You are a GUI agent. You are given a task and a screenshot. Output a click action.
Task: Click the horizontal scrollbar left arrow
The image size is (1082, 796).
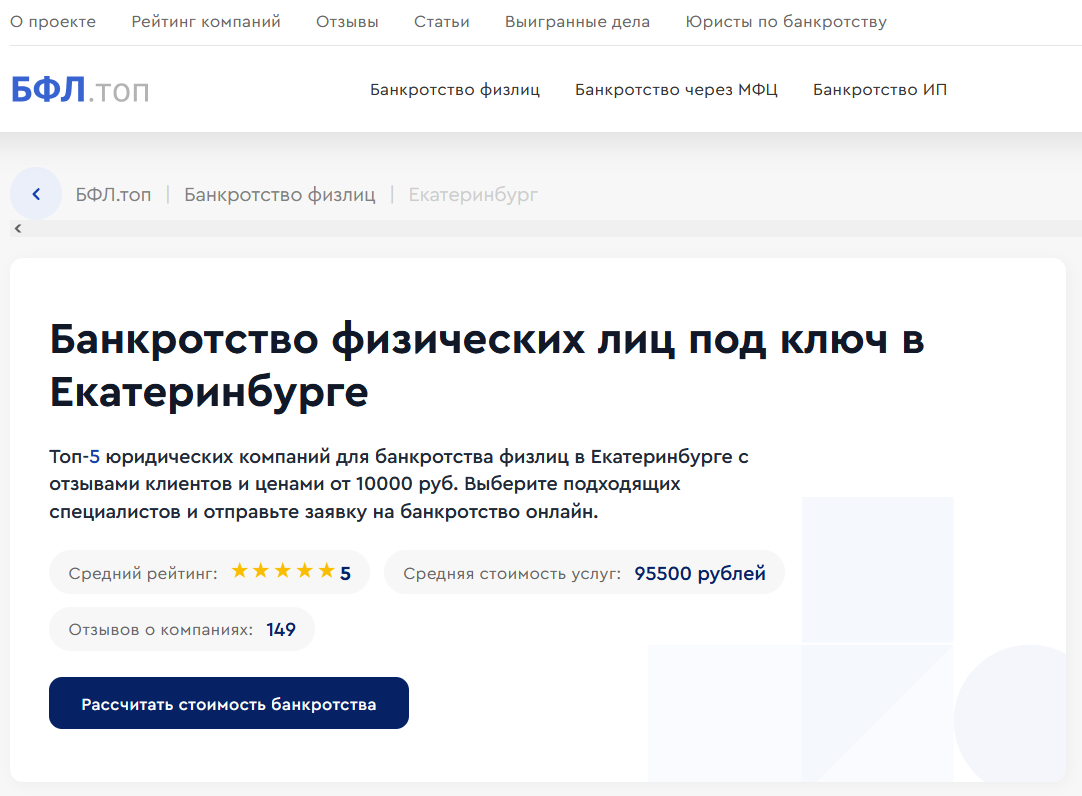(18, 228)
